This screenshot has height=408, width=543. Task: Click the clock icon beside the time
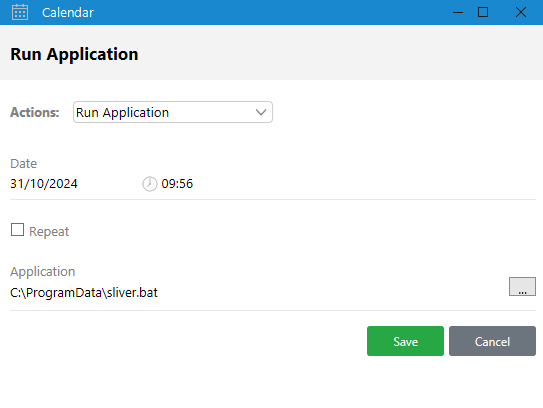pyautogui.click(x=150, y=184)
